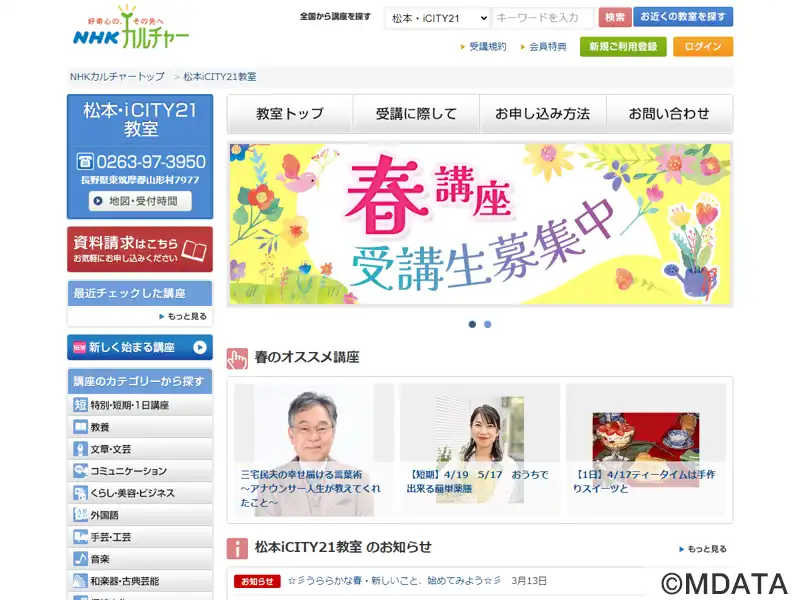Click the 手芸・工芸 category icon
This screenshot has width=800, height=600.
point(80,537)
